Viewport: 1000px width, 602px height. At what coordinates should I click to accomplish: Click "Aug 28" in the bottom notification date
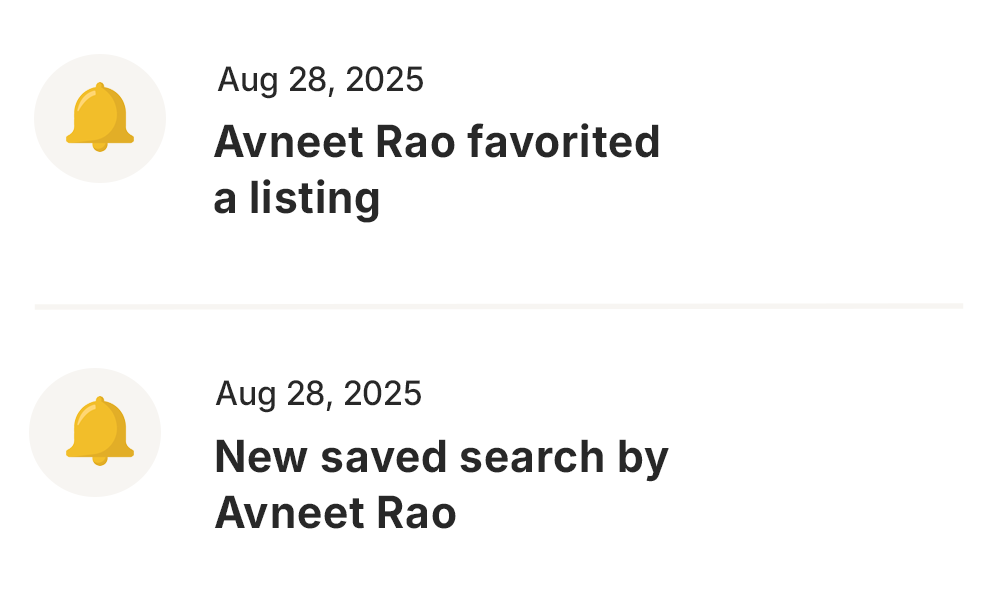pyautogui.click(x=273, y=394)
